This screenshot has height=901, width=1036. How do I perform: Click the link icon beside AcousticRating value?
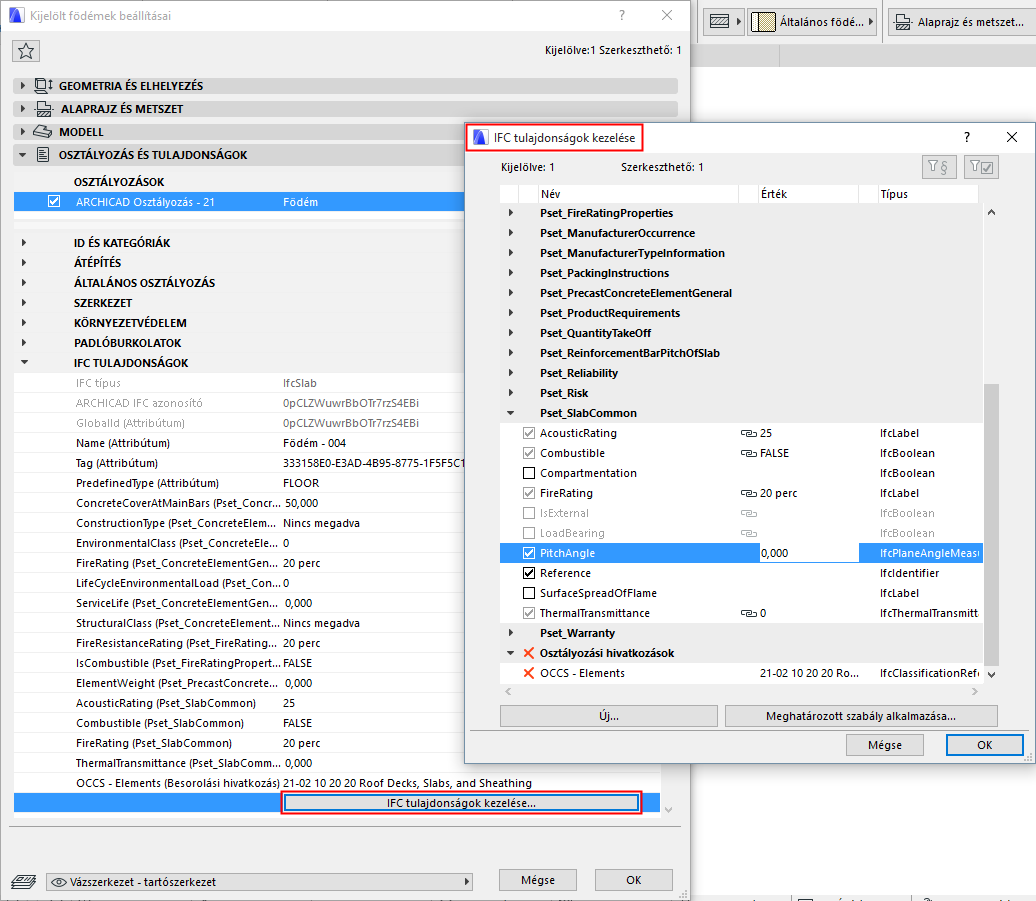[x=749, y=433]
